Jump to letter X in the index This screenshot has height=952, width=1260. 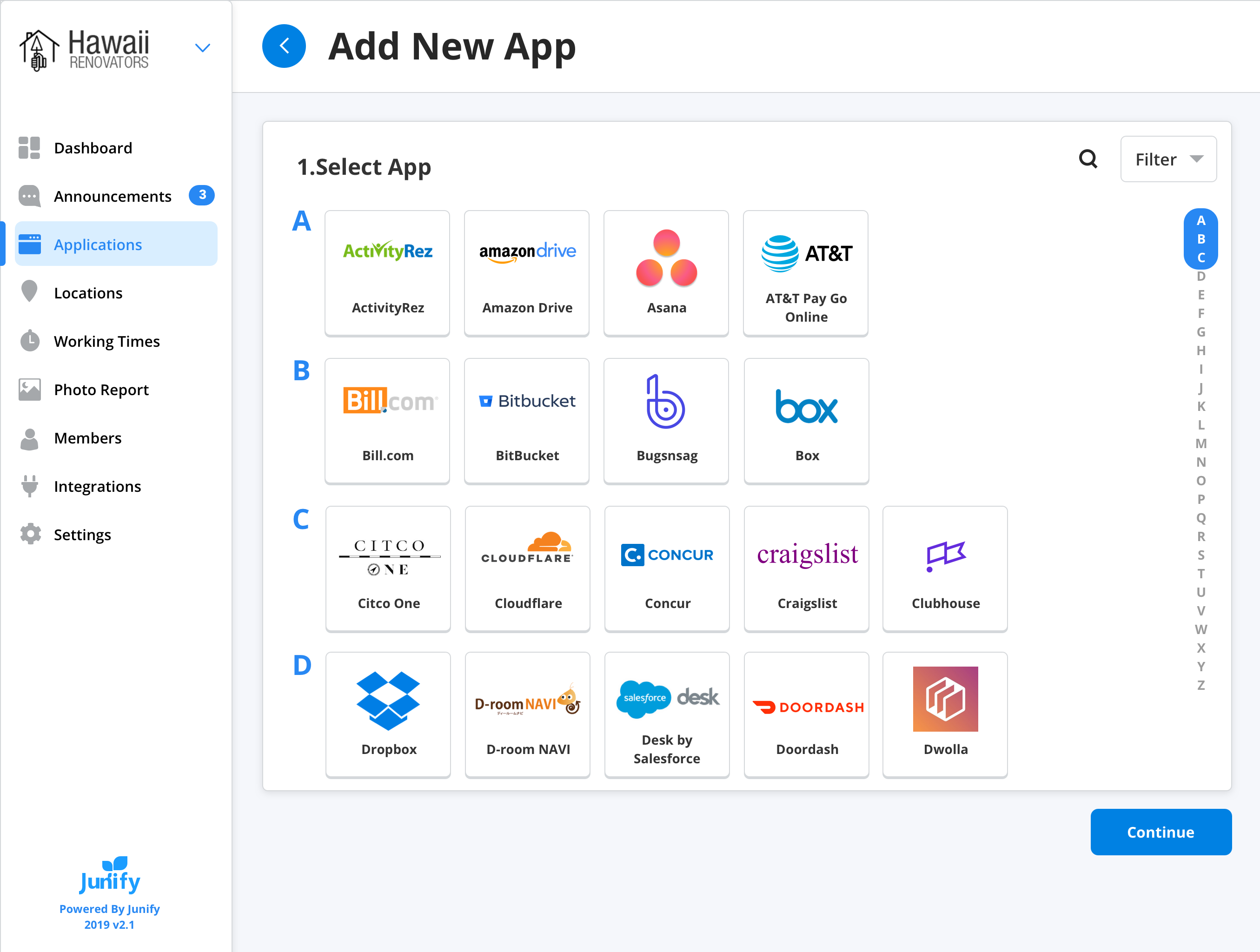1201,648
